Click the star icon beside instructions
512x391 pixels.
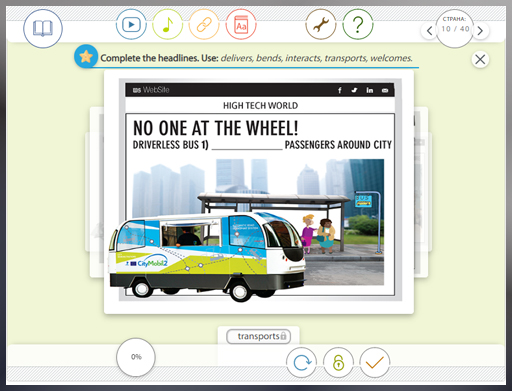[86, 56]
